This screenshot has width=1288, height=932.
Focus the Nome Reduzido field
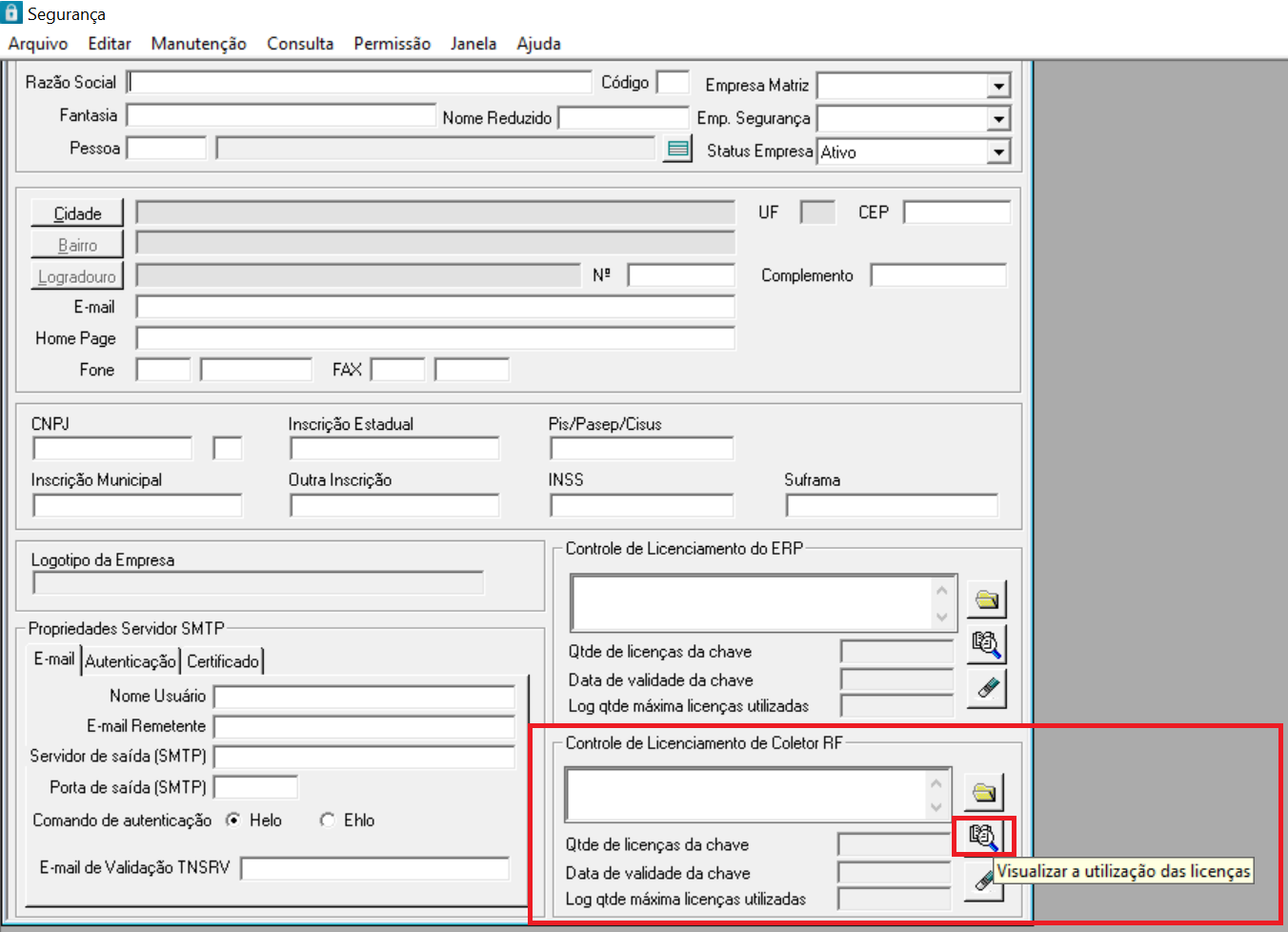click(623, 117)
